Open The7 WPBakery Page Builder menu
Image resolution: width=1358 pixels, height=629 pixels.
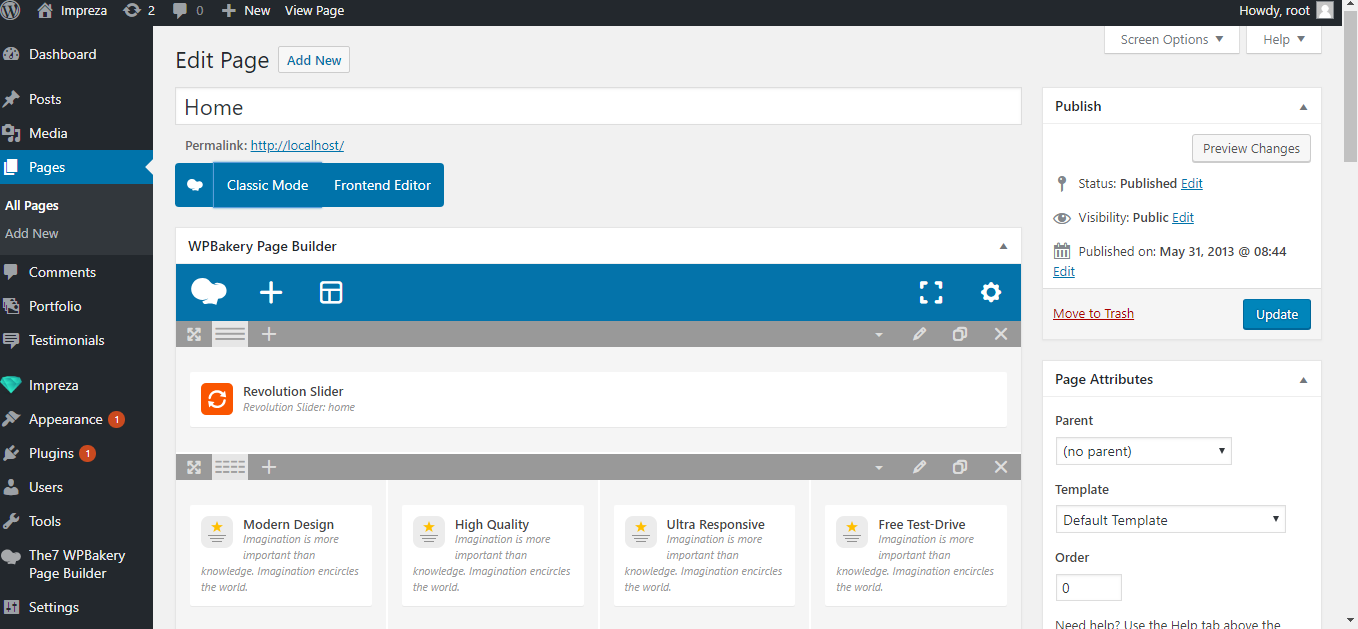tap(76, 564)
